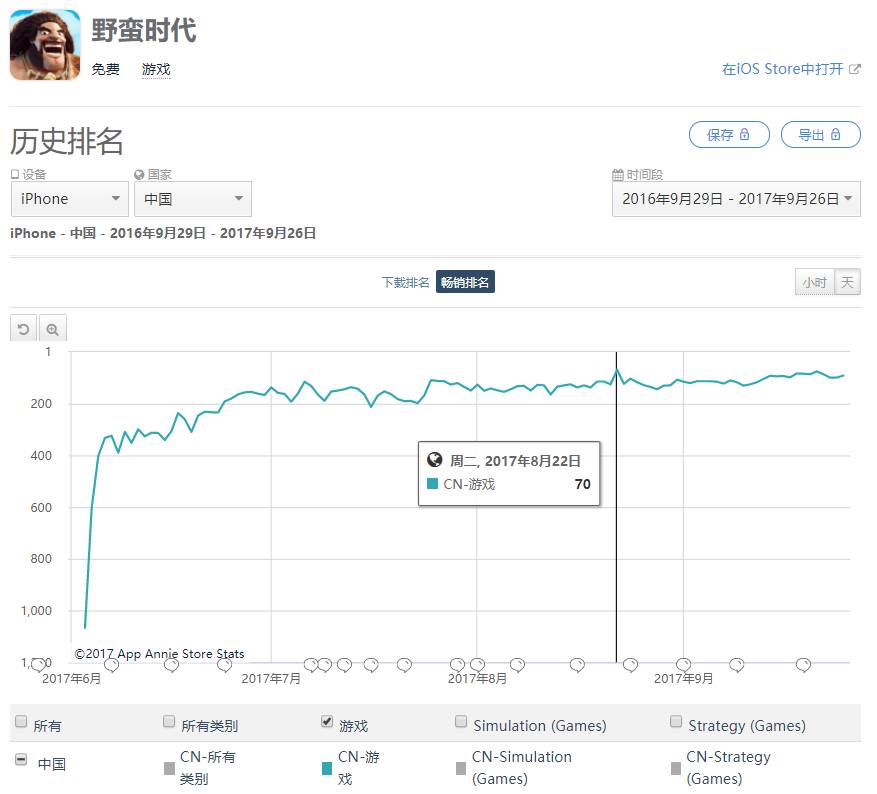Click the teal CN-游戏 legend color swatch

(x=327, y=769)
